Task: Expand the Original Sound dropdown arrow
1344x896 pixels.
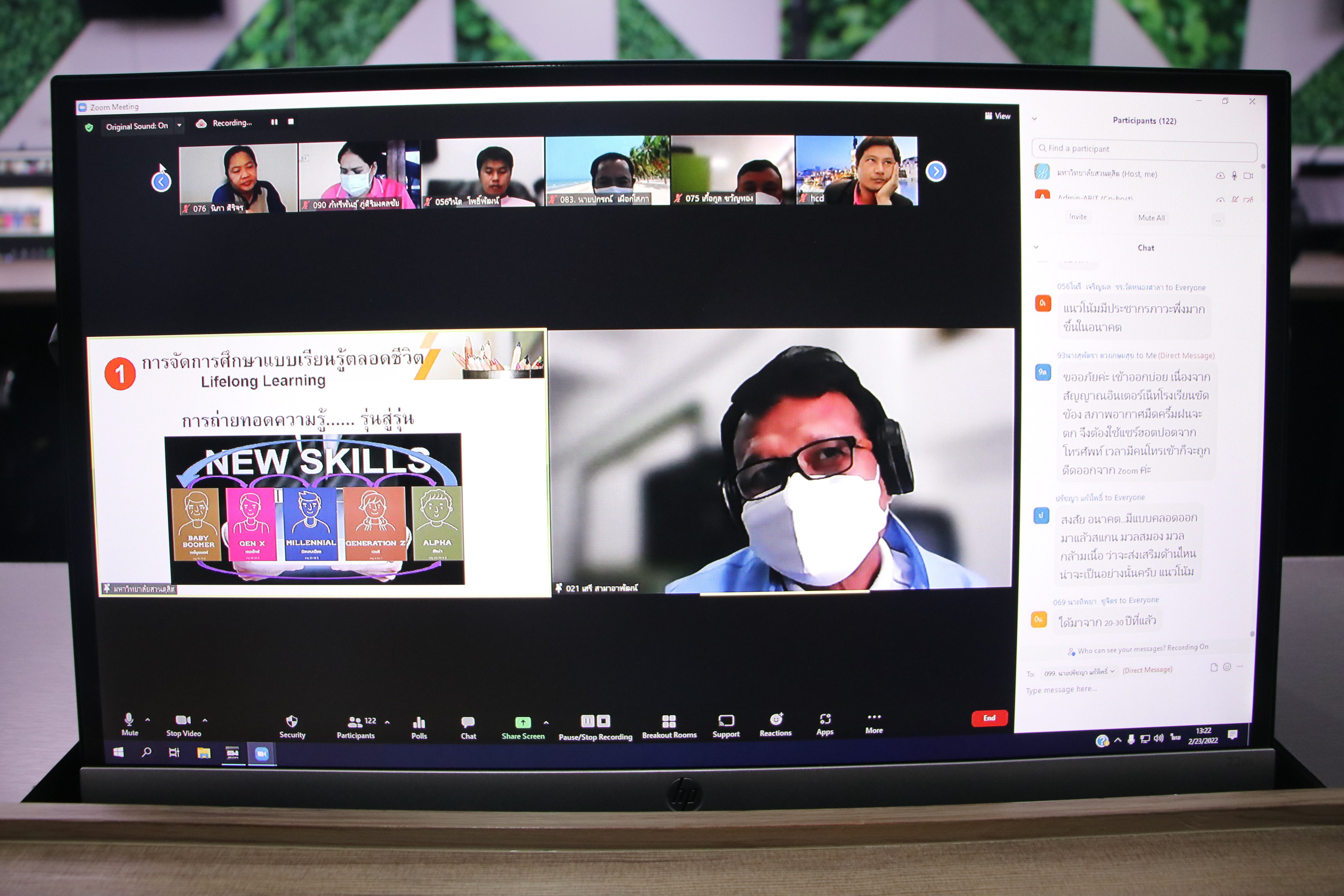Action: tap(180, 125)
